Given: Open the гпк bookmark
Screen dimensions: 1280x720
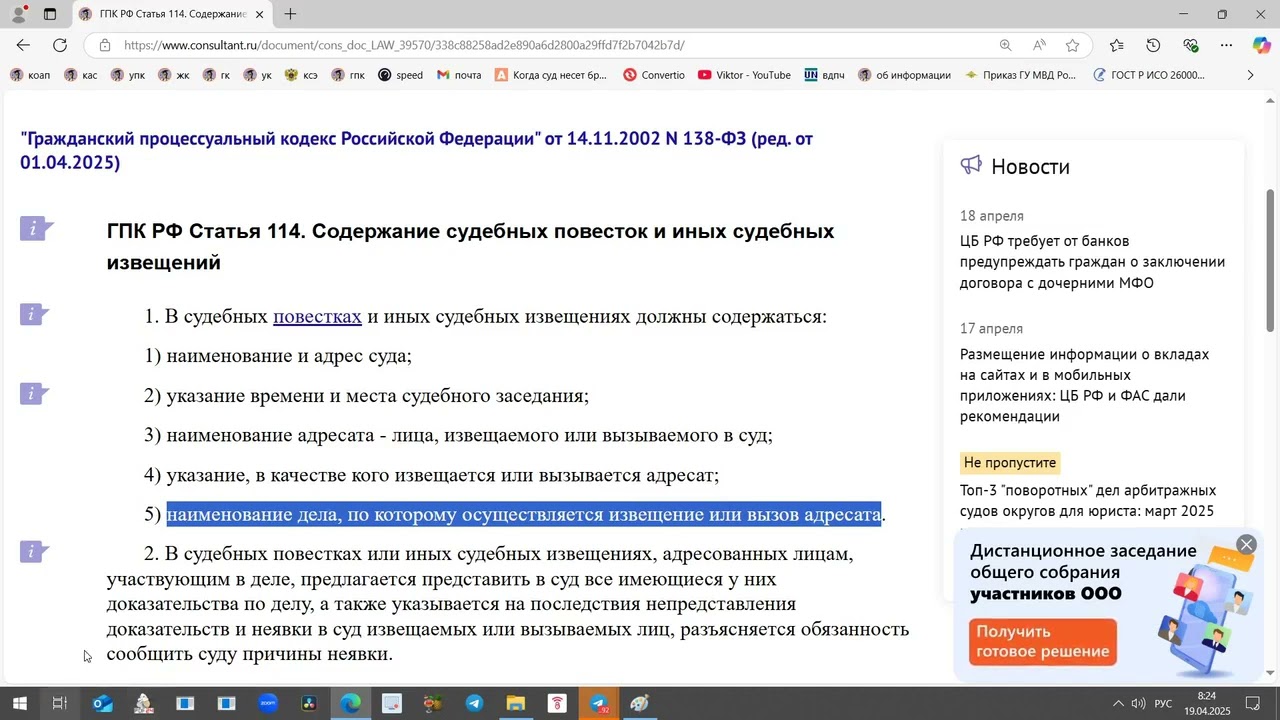Looking at the screenshot, I should [348, 75].
